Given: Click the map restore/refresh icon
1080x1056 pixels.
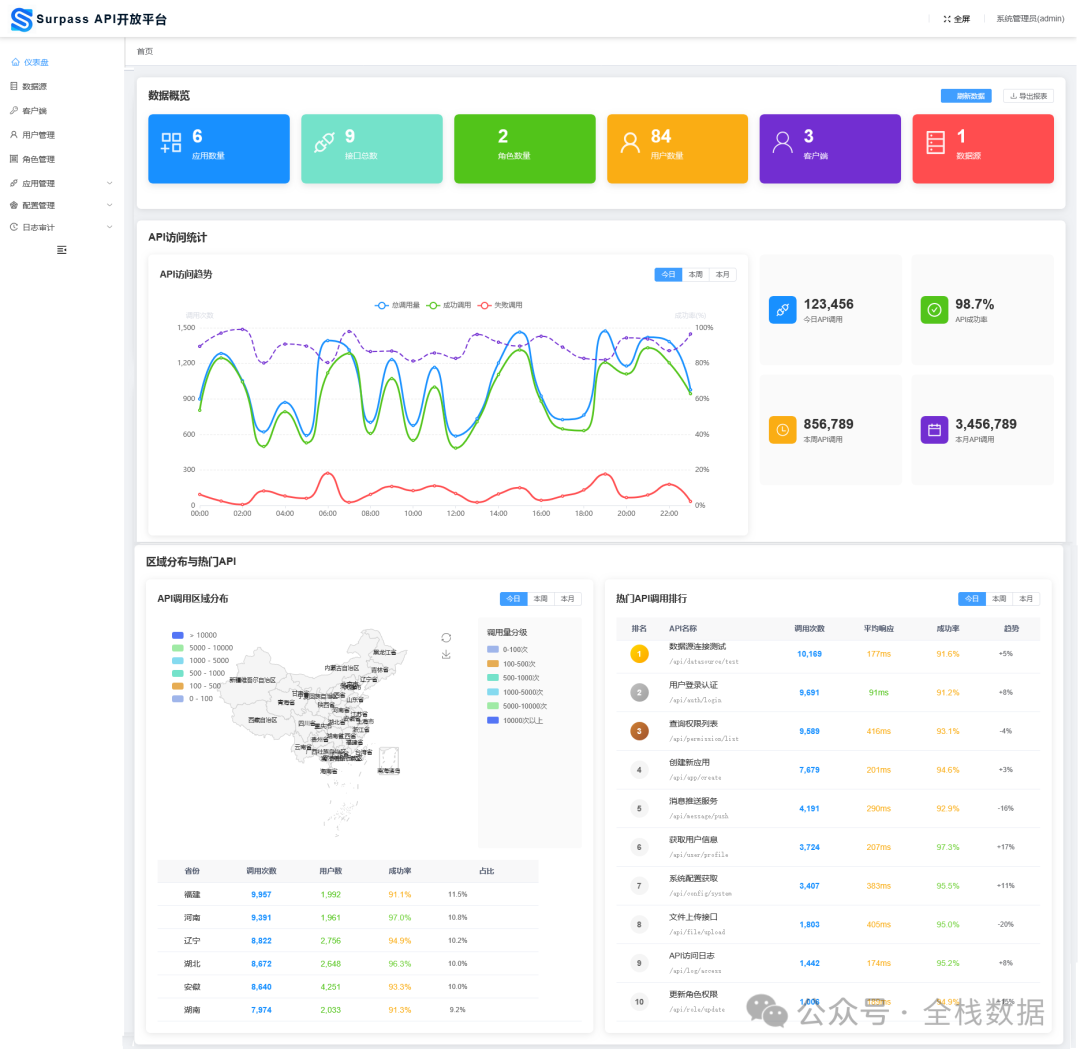Looking at the screenshot, I should pos(446,637).
